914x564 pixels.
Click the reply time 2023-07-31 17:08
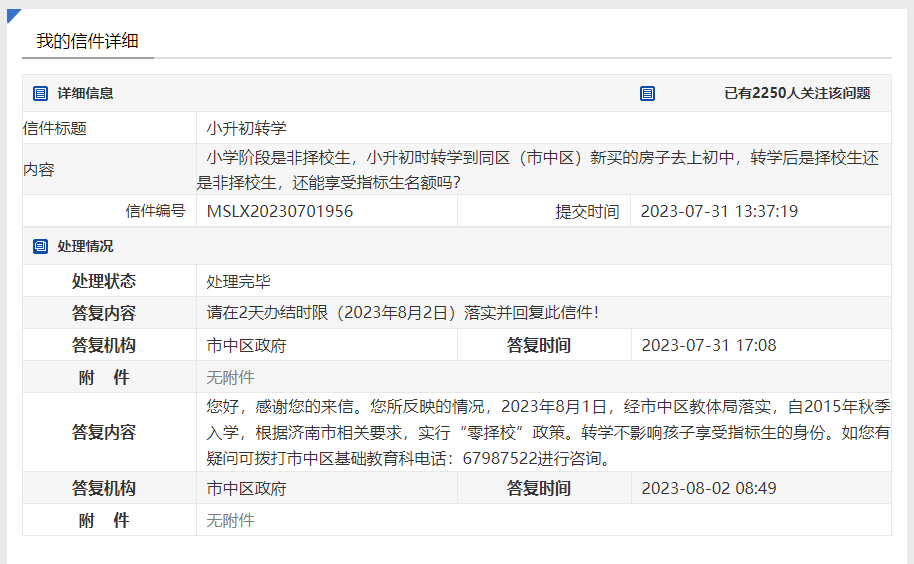point(708,345)
